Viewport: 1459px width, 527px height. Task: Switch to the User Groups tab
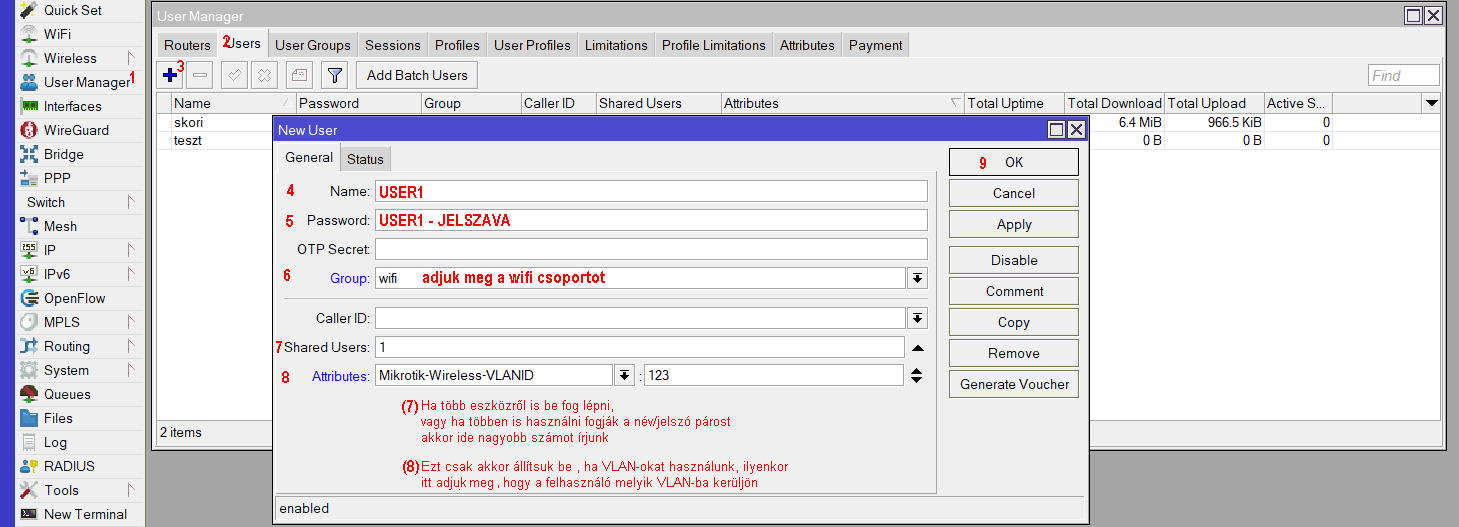coord(313,45)
